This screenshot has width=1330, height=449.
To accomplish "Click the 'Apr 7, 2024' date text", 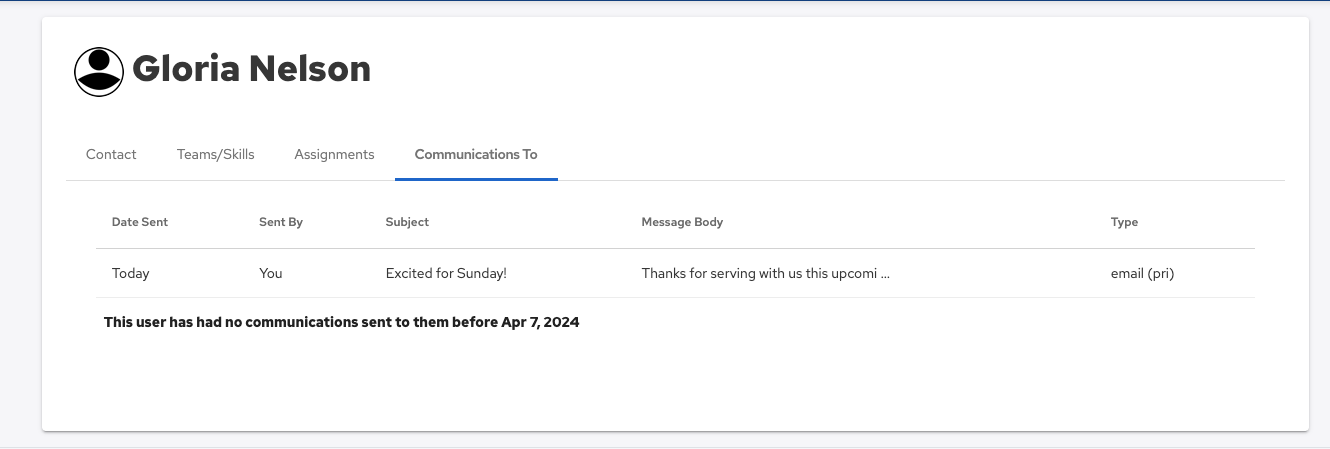I will (x=540, y=322).
